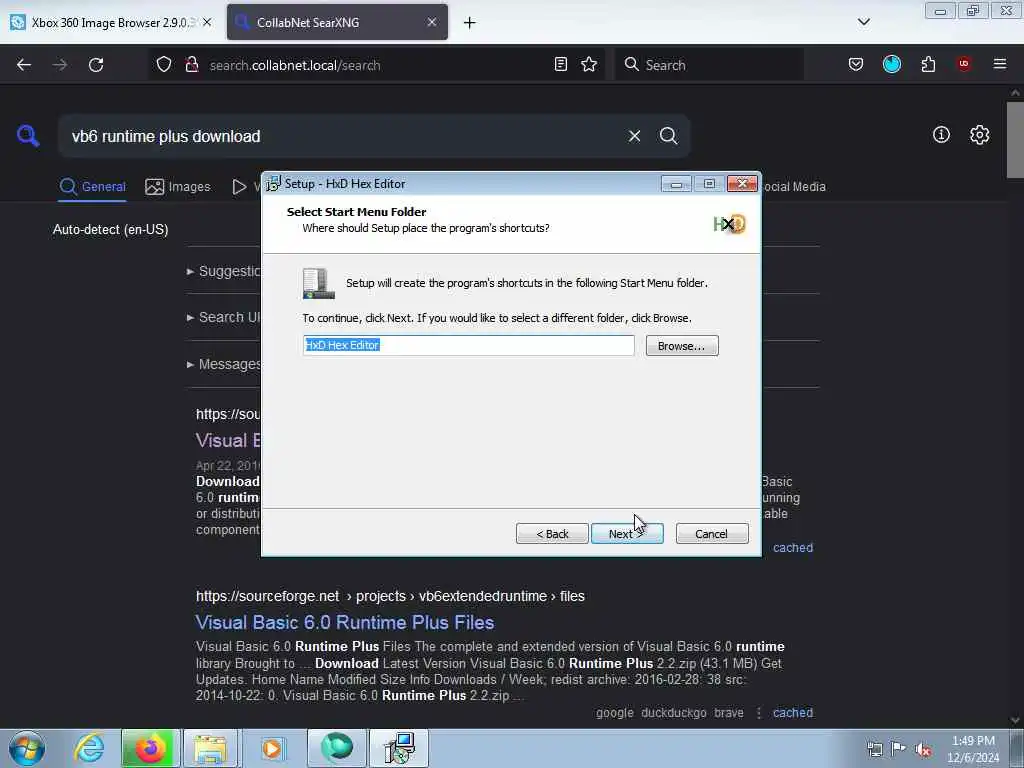Viewport: 1024px width, 768px height.
Task: Close the Xbox 360 Image Browser tab
Action: tap(207, 22)
